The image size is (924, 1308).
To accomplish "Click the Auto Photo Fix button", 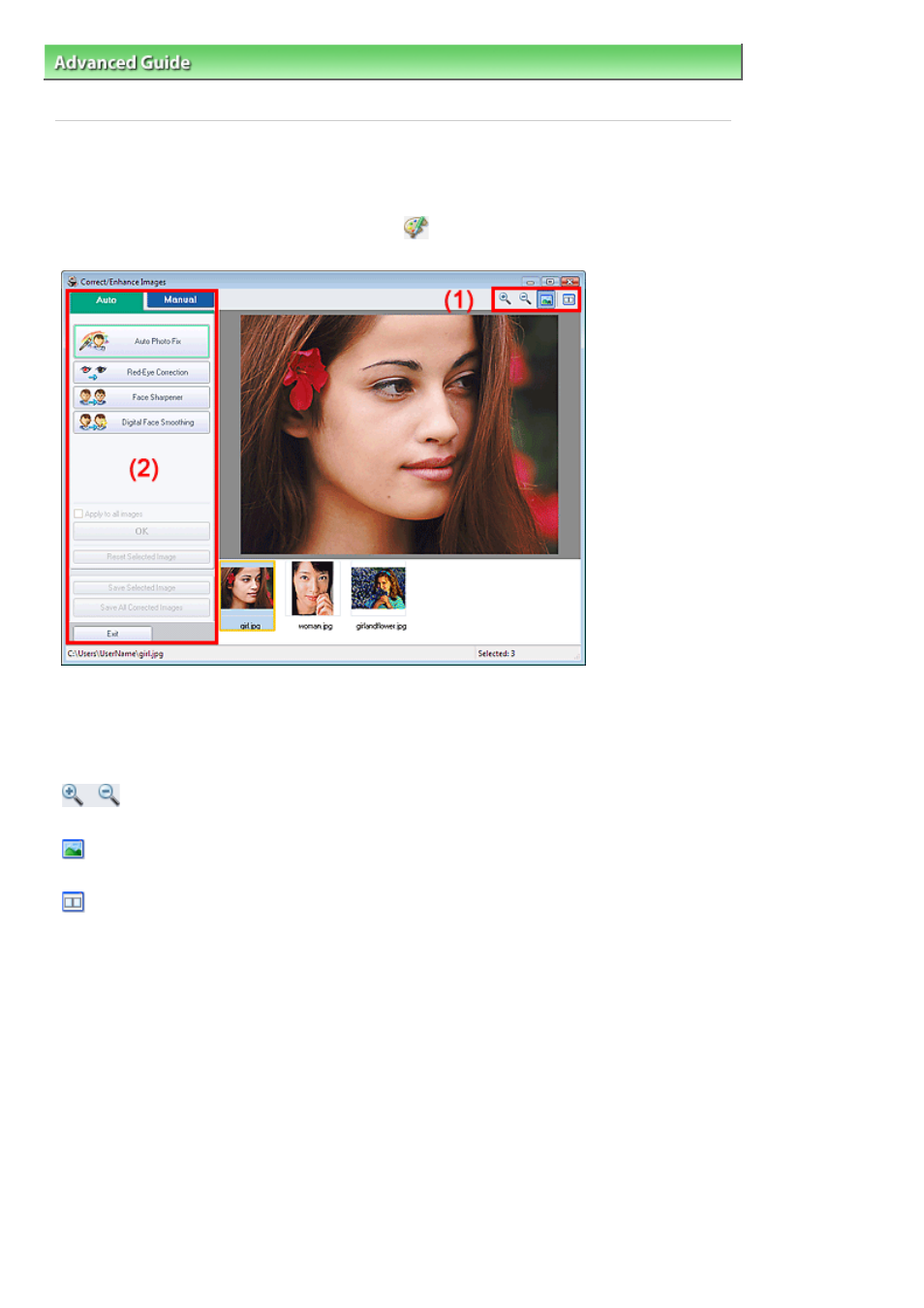I will (141, 341).
